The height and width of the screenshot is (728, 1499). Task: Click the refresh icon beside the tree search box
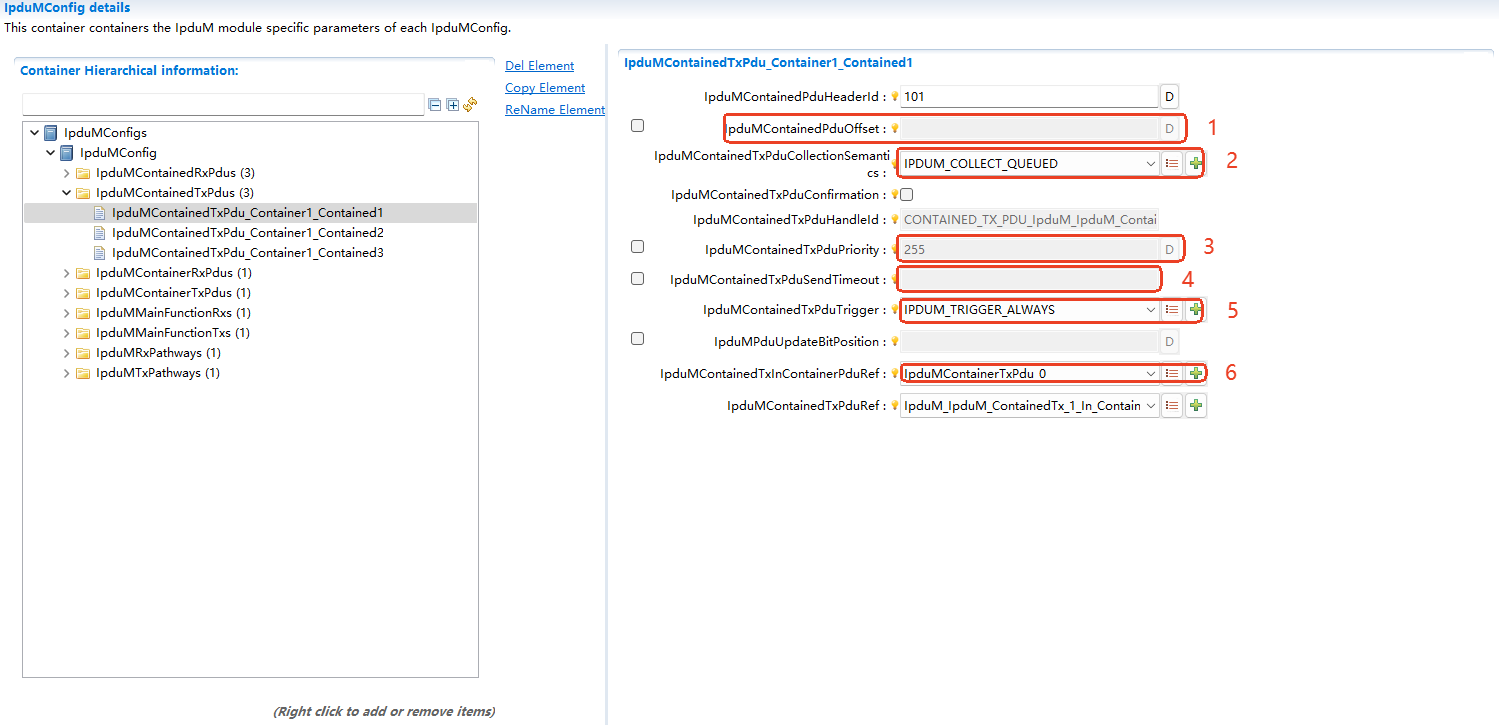469,103
